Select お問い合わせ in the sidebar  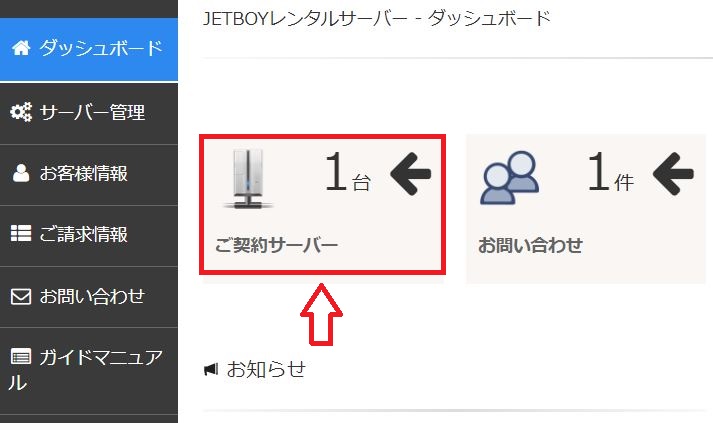89,297
